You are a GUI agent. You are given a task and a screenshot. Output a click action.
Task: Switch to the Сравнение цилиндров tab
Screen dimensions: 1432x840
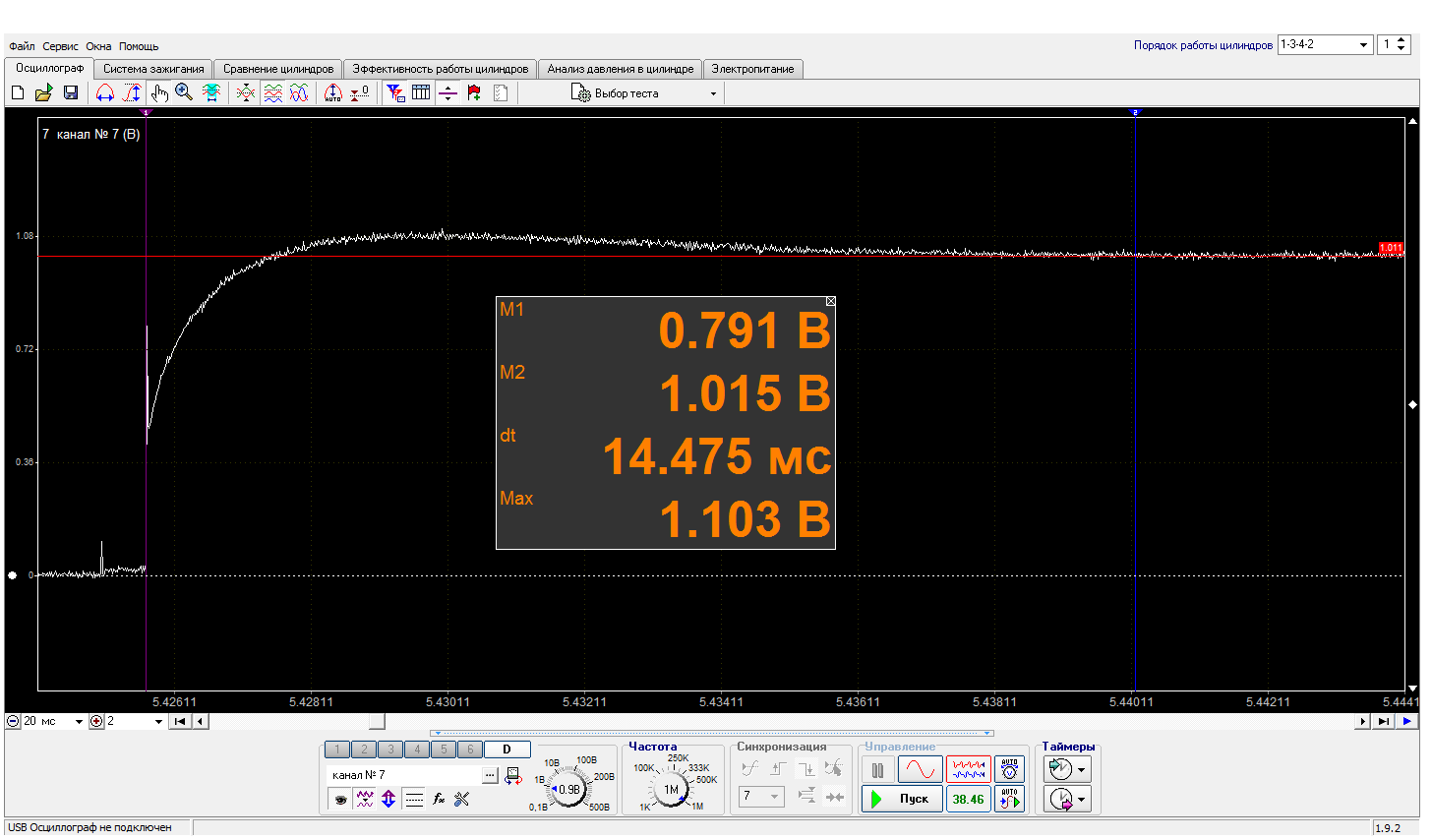tap(278, 69)
